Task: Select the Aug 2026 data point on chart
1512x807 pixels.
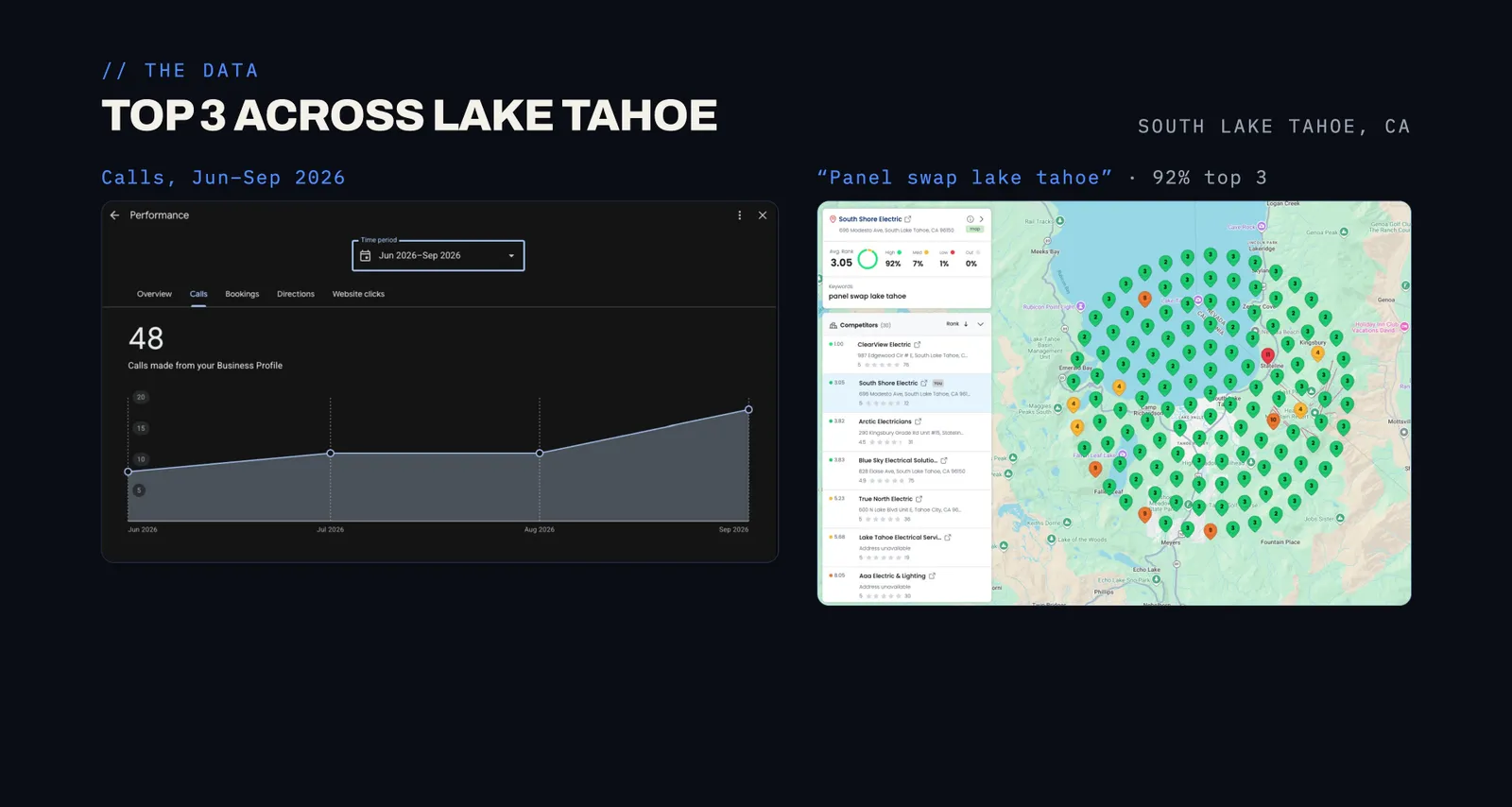Action: pos(540,454)
